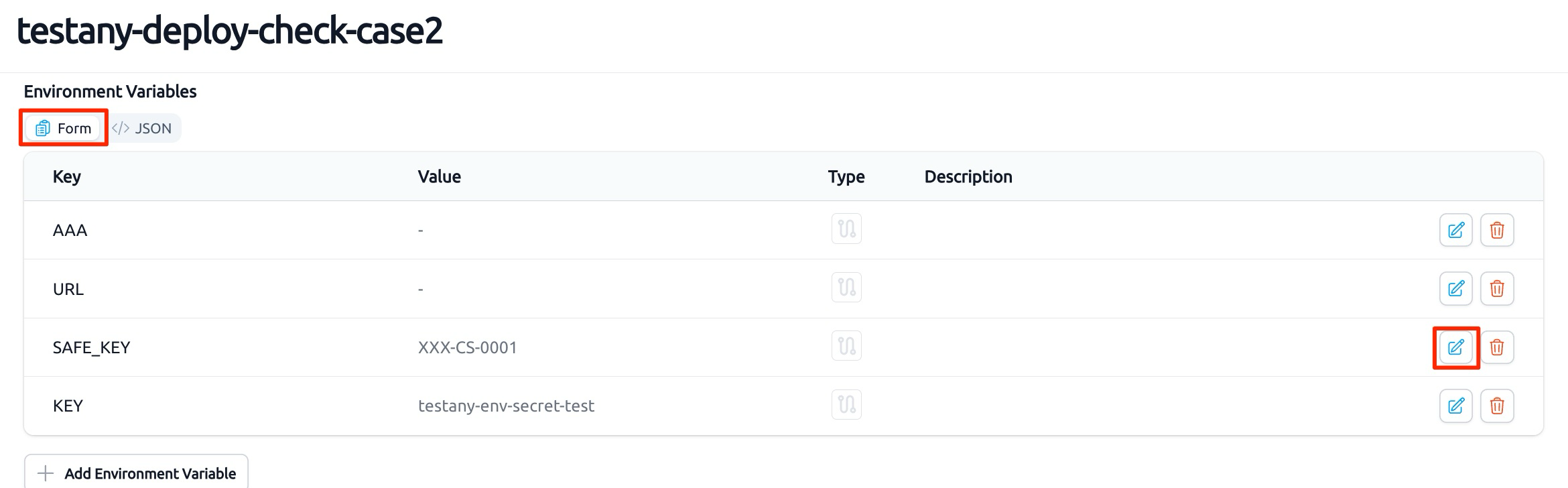This screenshot has height=488, width=1568.
Task: Click Add Environment Variable button
Action: (136, 473)
